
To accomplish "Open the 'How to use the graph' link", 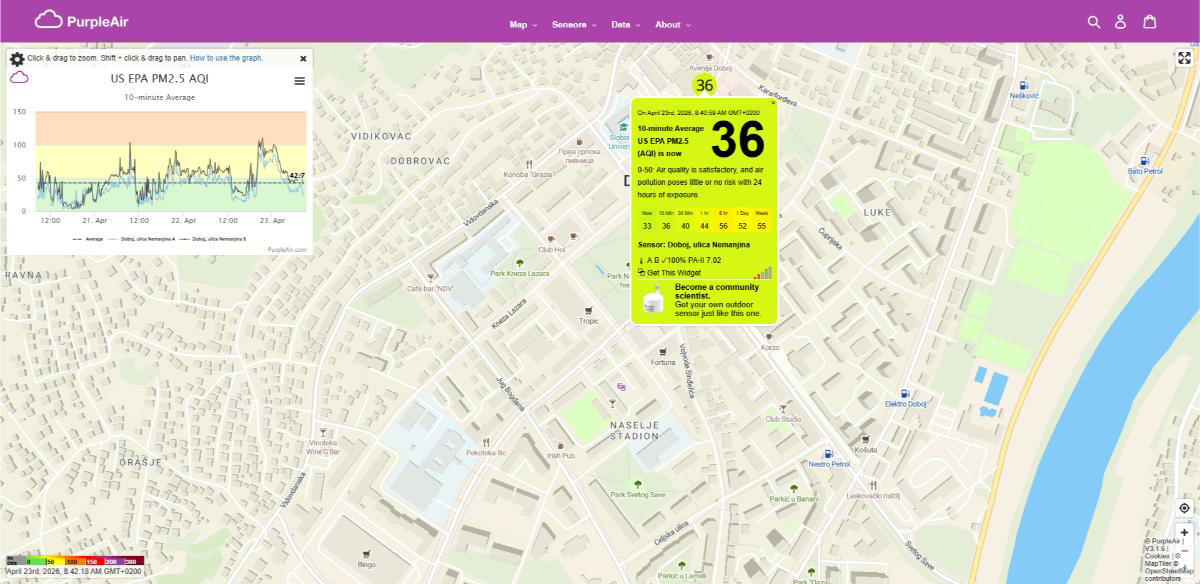I will [x=227, y=58].
